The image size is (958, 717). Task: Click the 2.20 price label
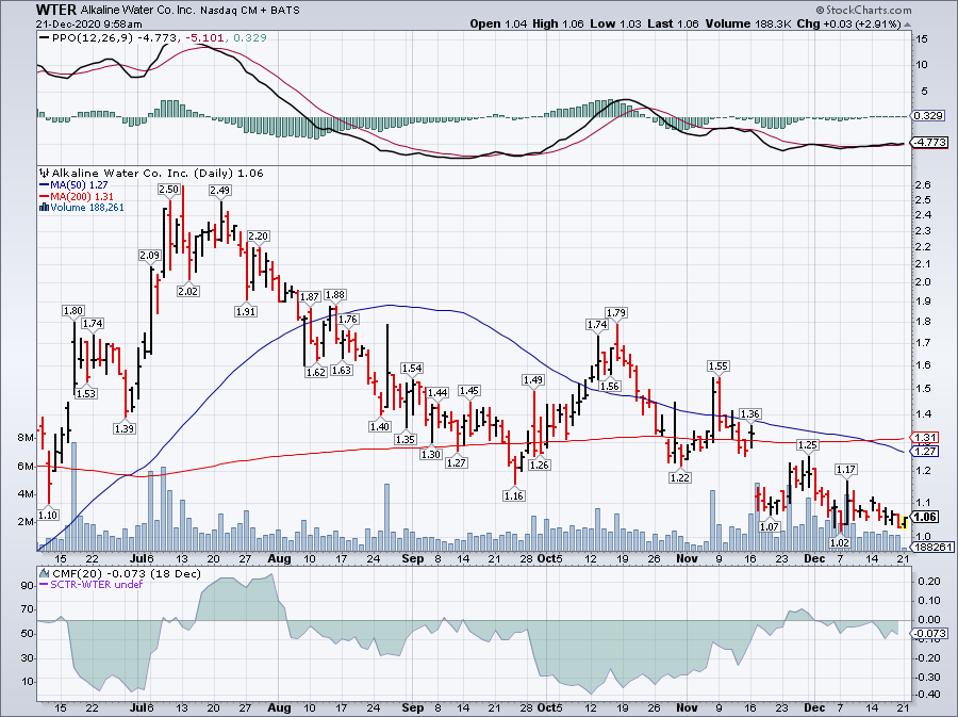tap(258, 236)
